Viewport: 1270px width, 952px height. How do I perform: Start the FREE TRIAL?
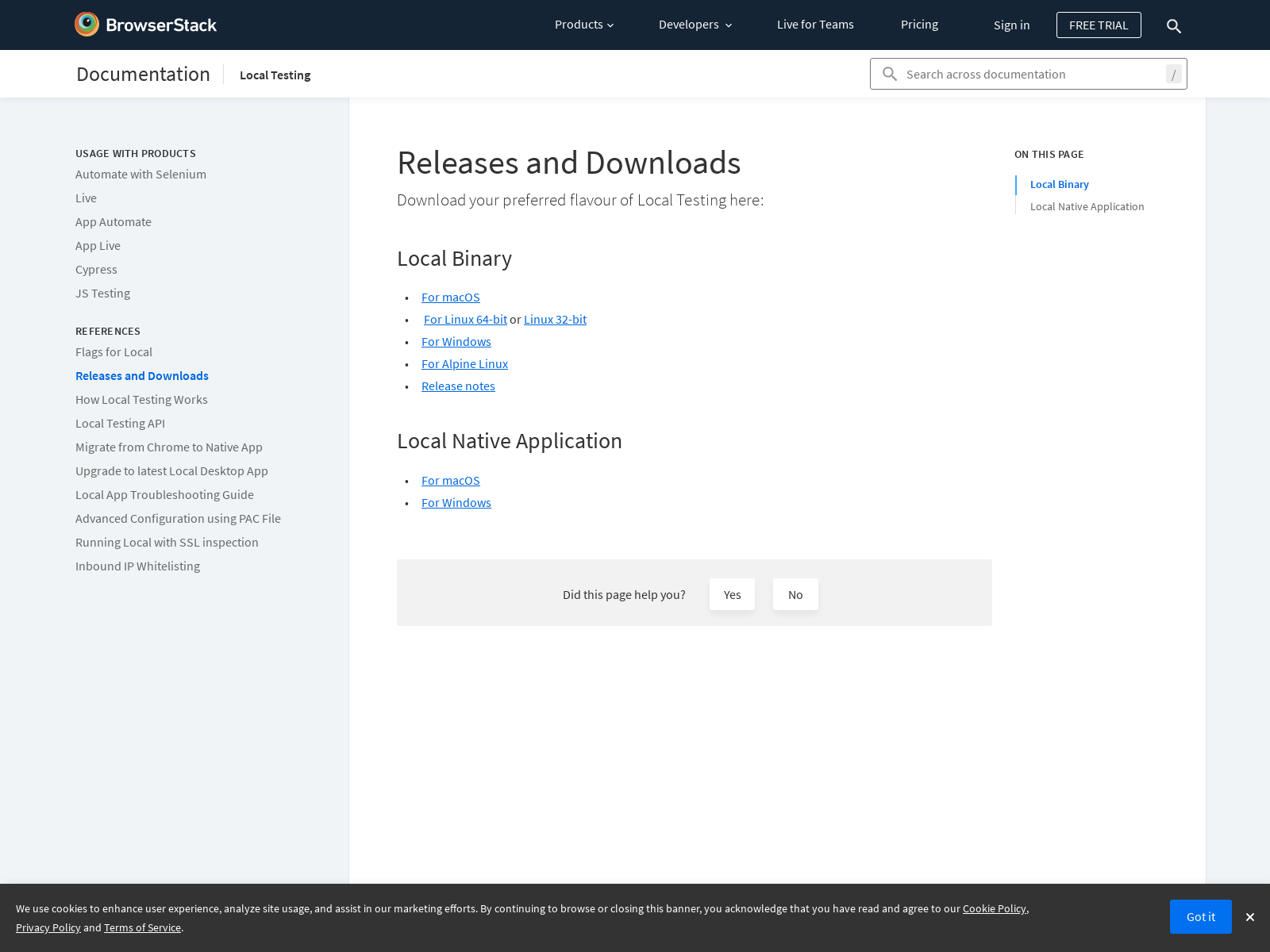pyautogui.click(x=1099, y=25)
